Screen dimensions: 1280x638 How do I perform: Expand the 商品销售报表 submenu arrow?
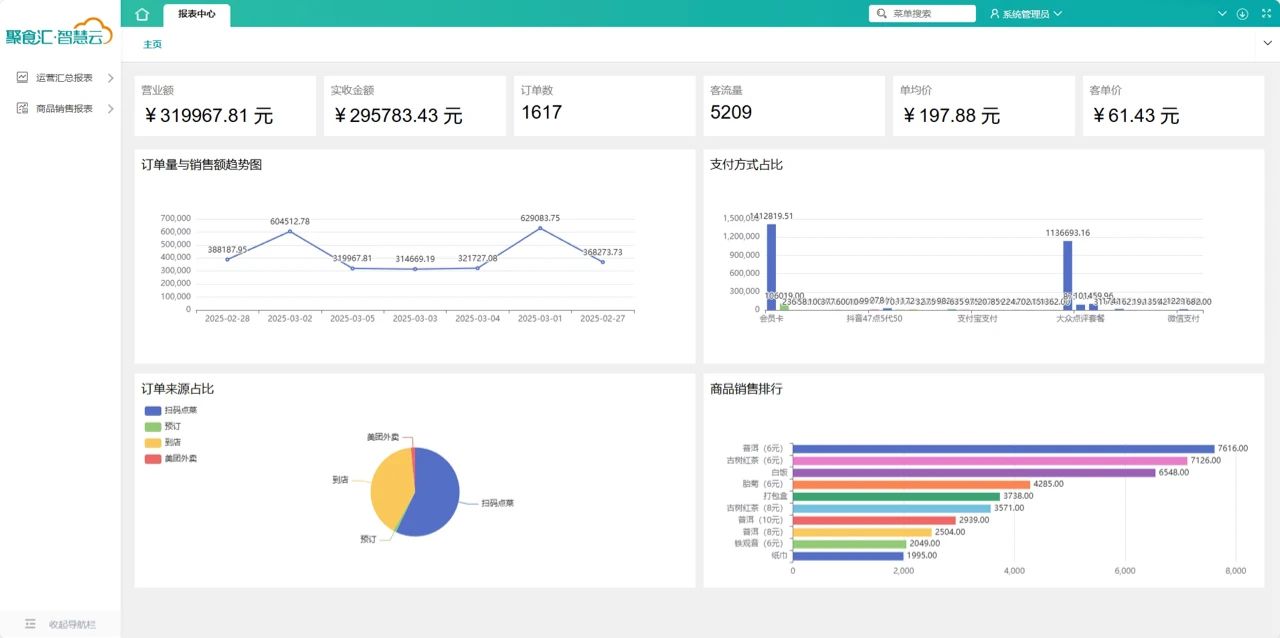tap(110, 108)
